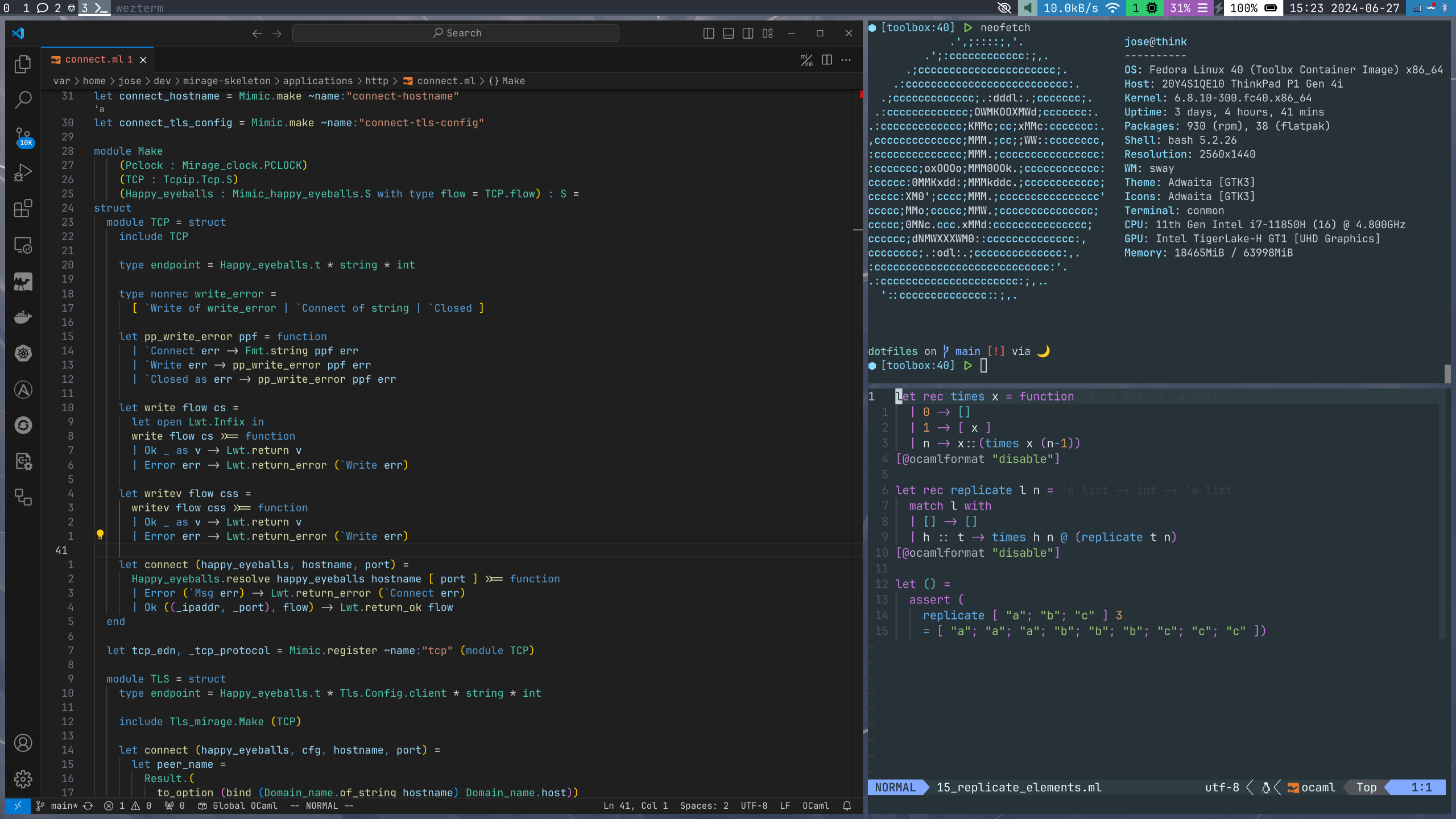Click the lightbulb code action icon
Image resolution: width=1456 pixels, height=819 pixels.
100,535
